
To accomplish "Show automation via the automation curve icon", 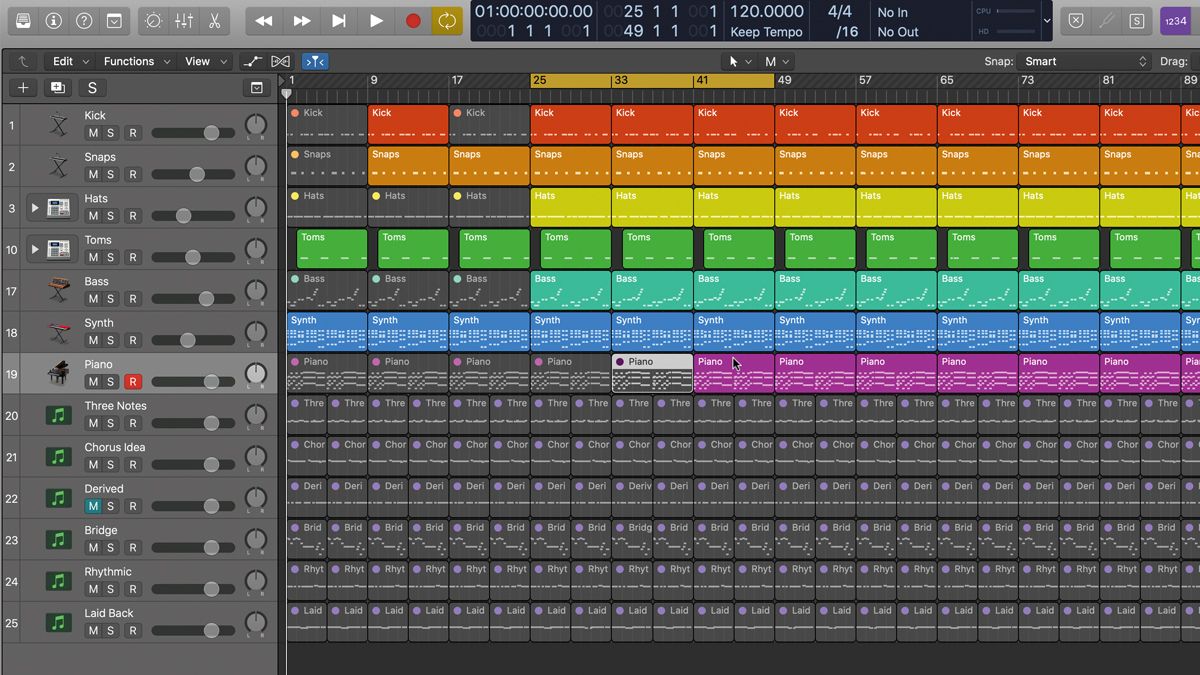I will click(x=253, y=61).
